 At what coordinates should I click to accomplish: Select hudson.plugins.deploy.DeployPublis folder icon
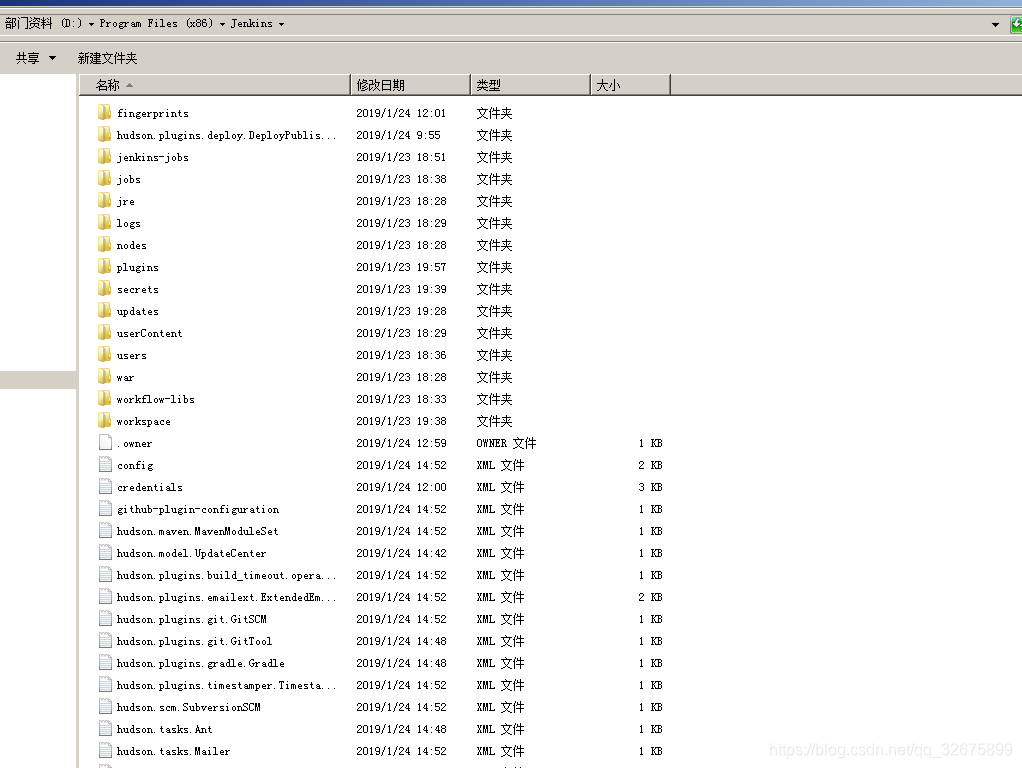[104, 135]
